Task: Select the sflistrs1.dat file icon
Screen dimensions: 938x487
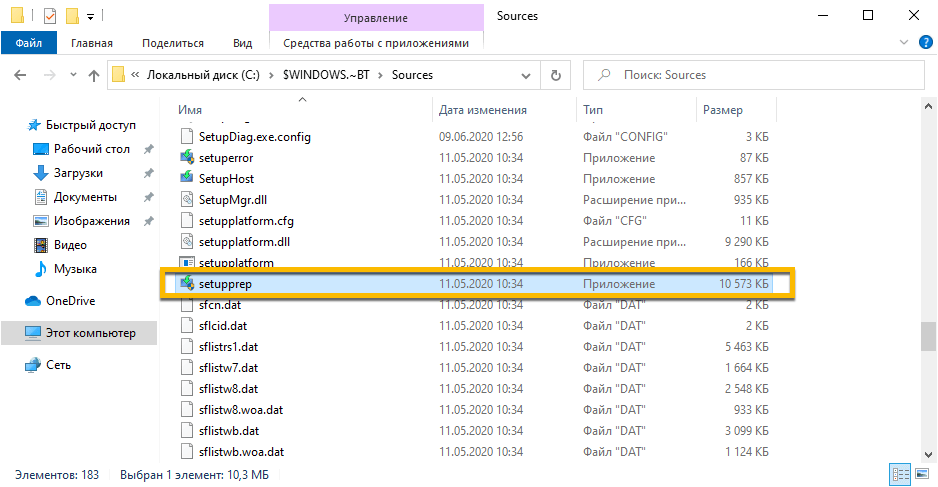Action: point(187,346)
